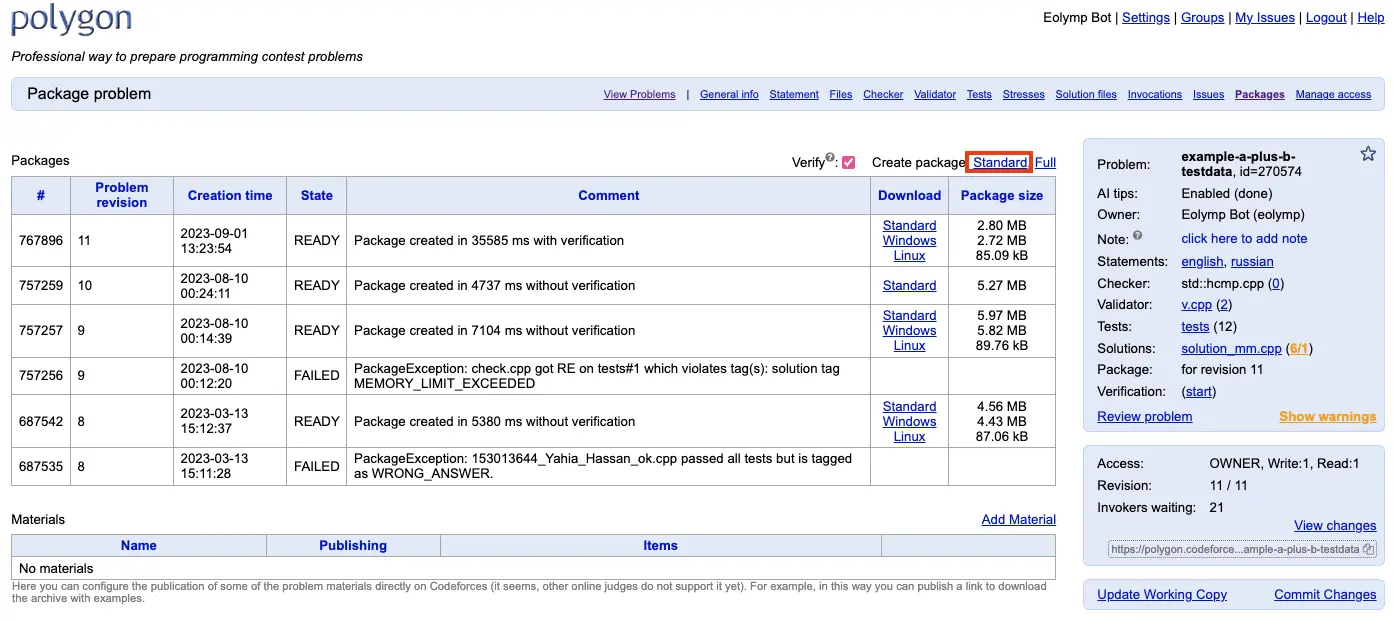This screenshot has height=621, width=1394.
Task: Create a Full package
Action: pos(1045,162)
